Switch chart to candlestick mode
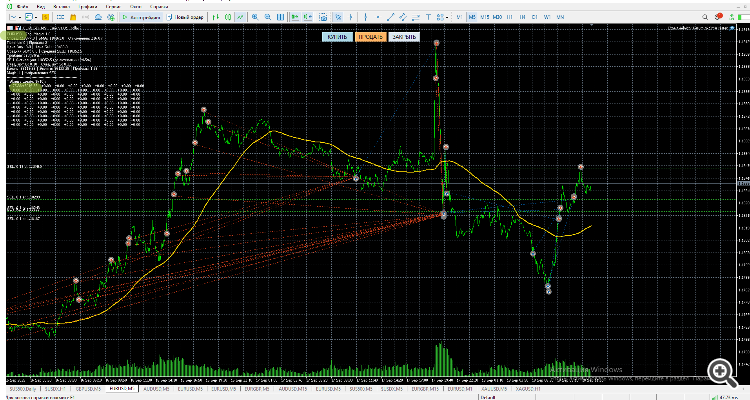 (x=228, y=17)
